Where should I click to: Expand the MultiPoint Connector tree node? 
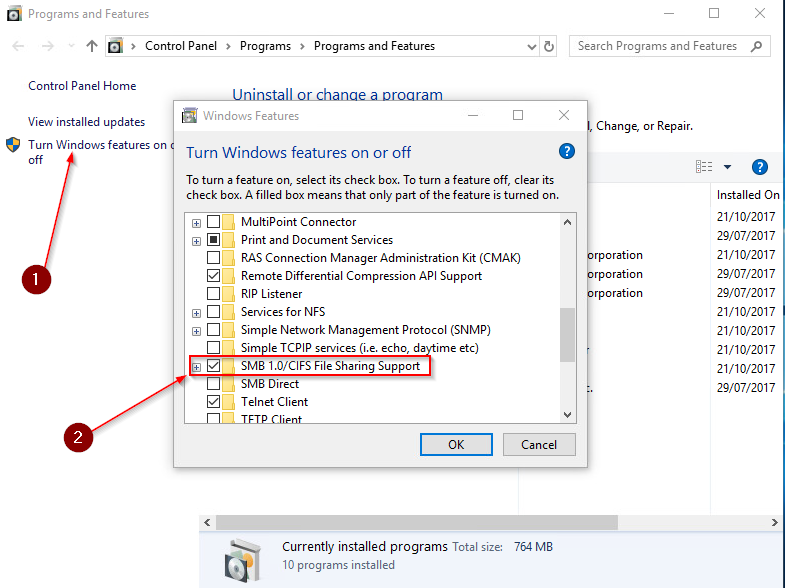click(196, 223)
